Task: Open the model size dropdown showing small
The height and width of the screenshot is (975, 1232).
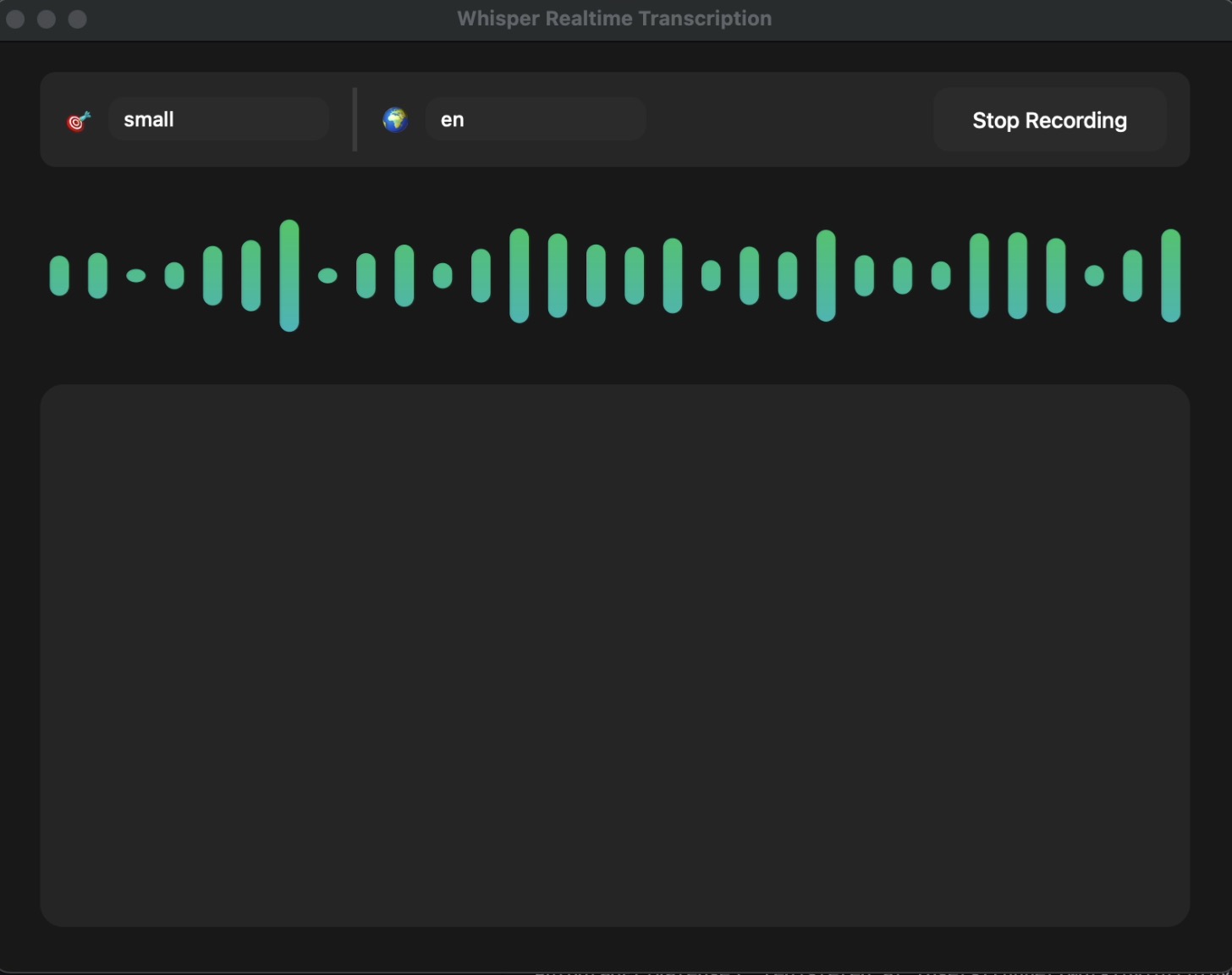Action: point(218,119)
